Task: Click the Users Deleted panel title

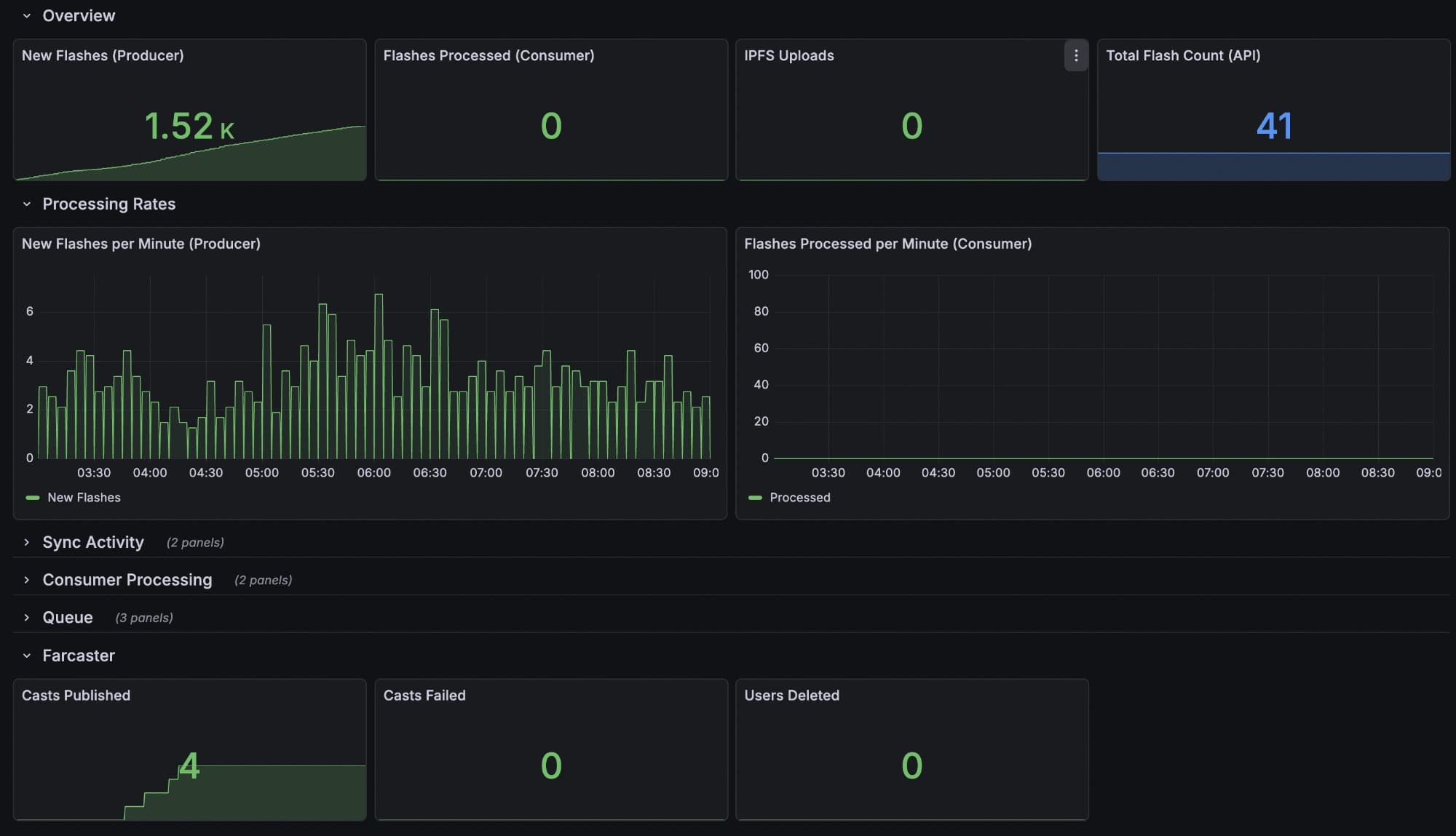Action: [x=791, y=695]
